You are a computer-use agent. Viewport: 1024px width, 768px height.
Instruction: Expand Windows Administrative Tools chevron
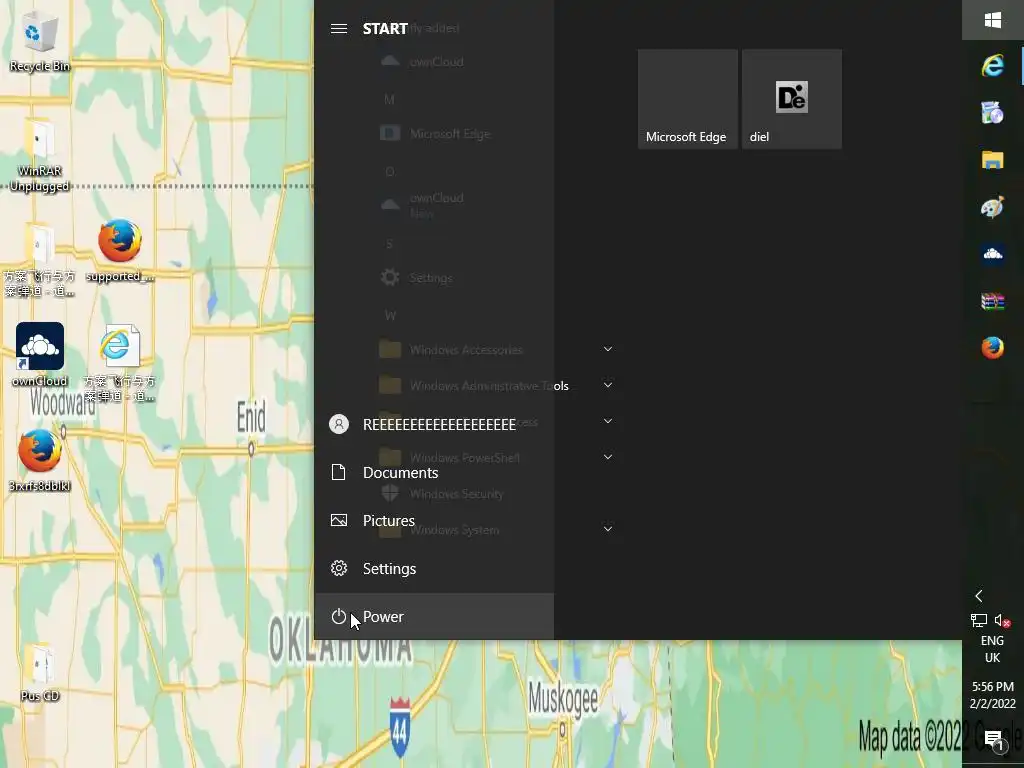pyautogui.click(x=608, y=385)
